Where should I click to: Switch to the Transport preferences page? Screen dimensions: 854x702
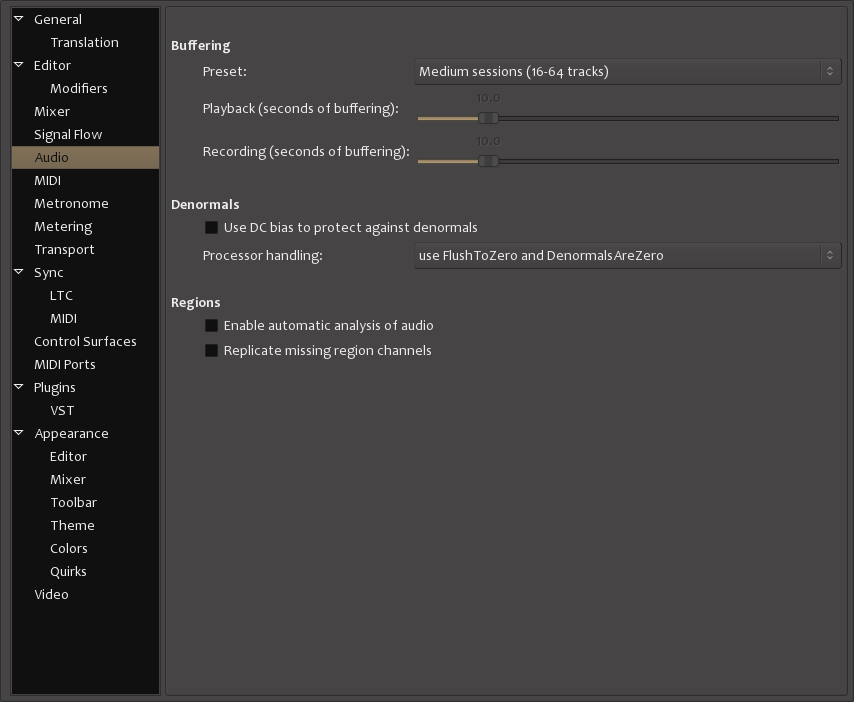[64, 249]
